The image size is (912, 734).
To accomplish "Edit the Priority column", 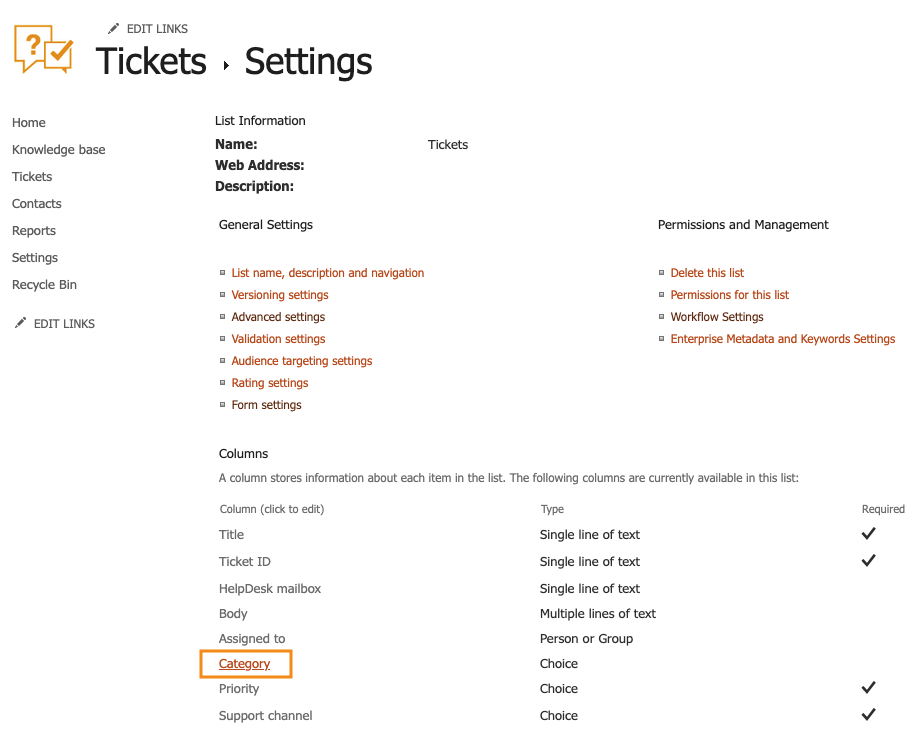I will [x=239, y=689].
